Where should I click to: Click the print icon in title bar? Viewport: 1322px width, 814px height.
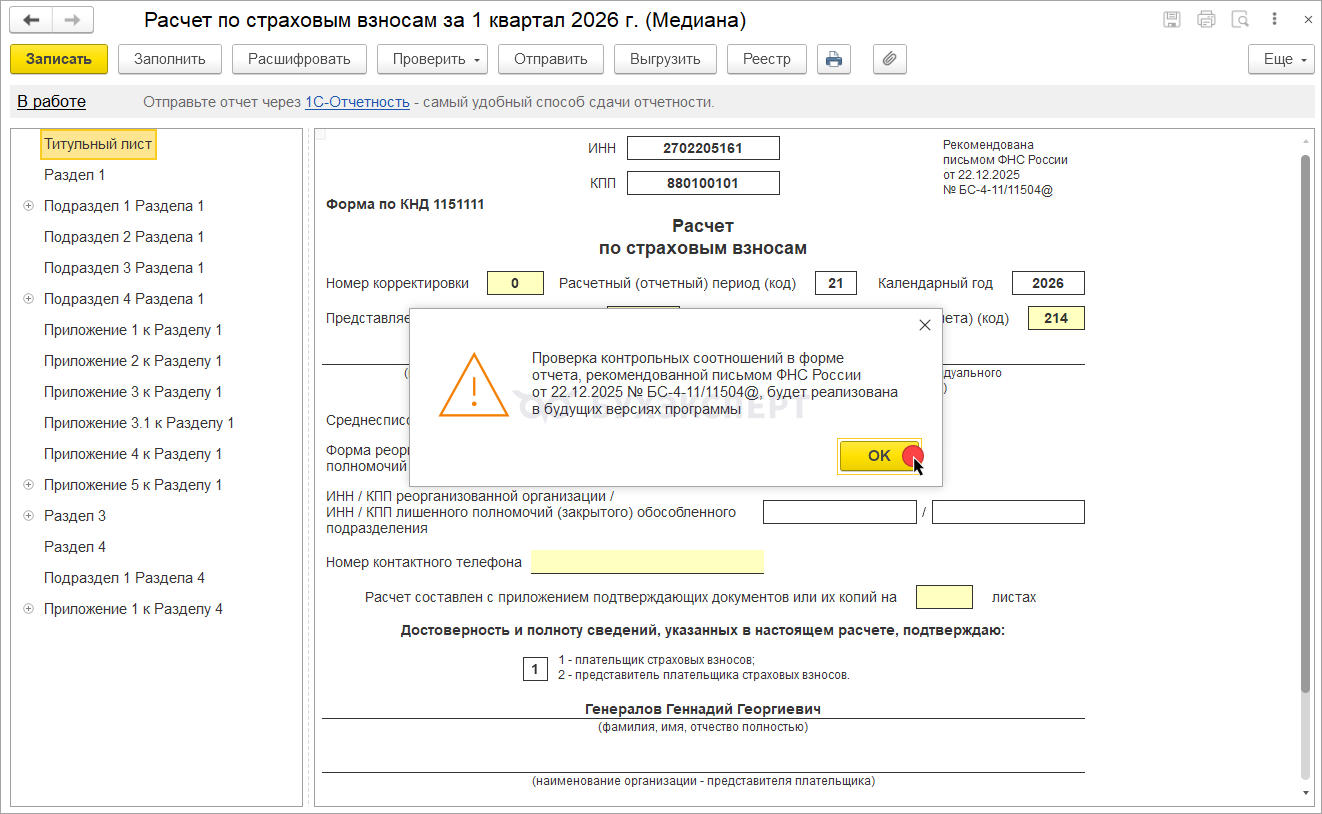1206,20
